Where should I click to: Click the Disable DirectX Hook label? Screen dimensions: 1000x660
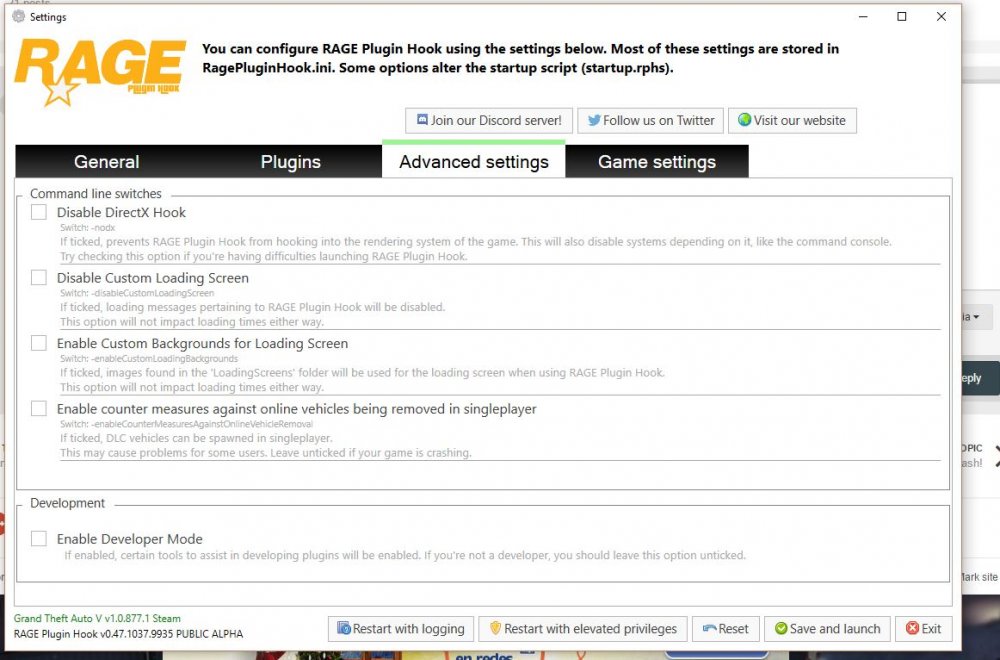[121, 212]
